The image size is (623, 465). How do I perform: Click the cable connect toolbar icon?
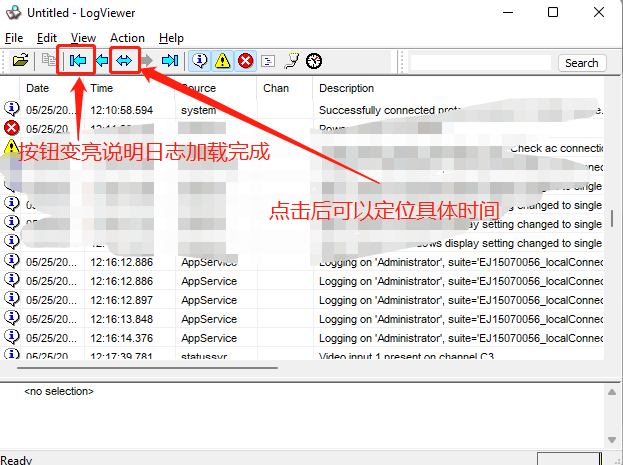tap(291, 61)
